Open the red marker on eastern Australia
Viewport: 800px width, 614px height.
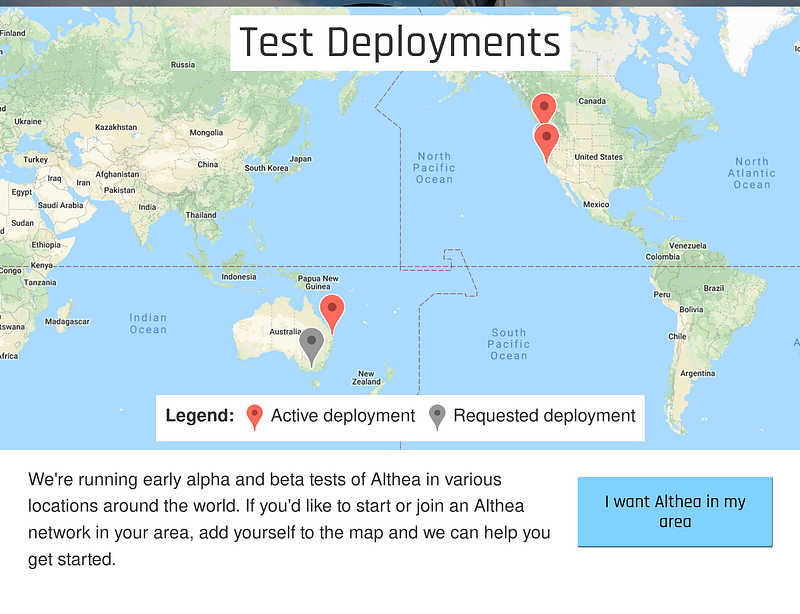click(x=332, y=314)
